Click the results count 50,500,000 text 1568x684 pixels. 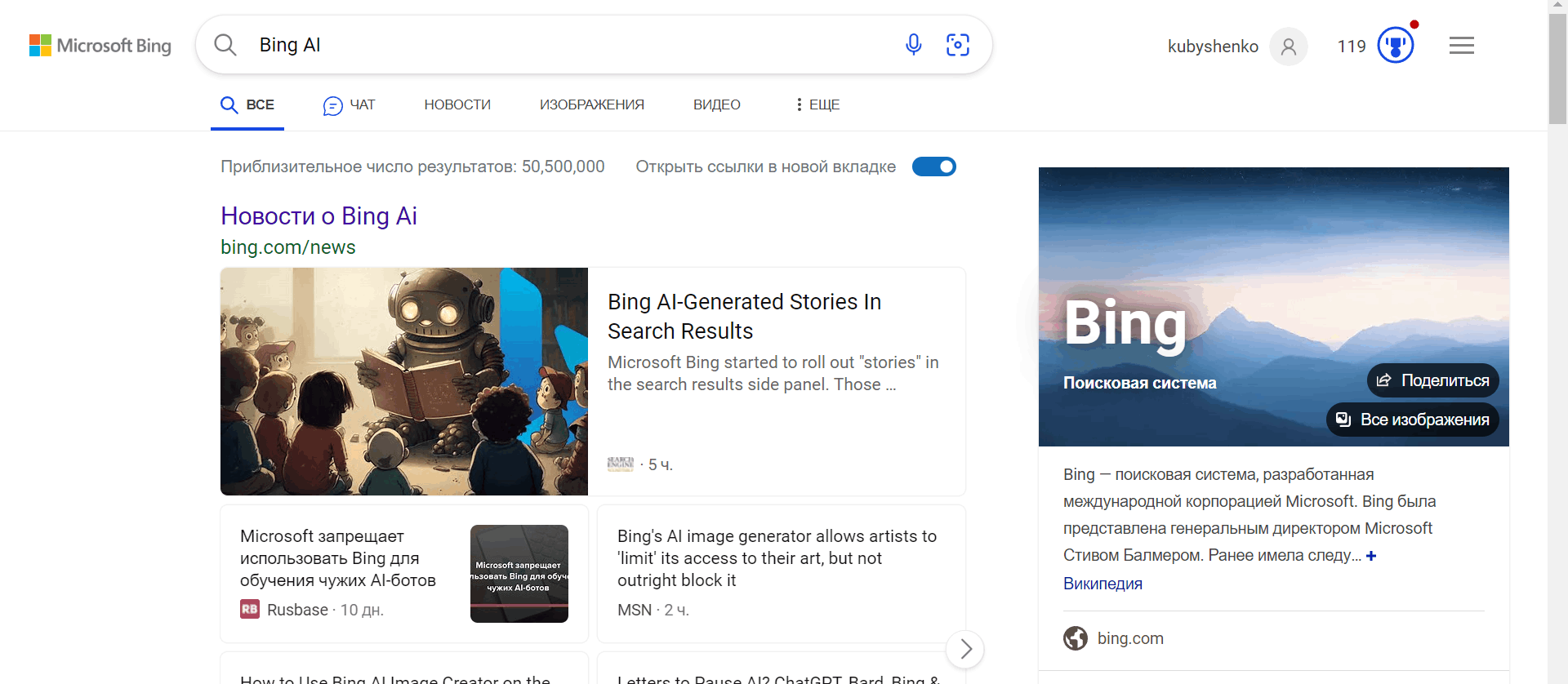point(412,167)
